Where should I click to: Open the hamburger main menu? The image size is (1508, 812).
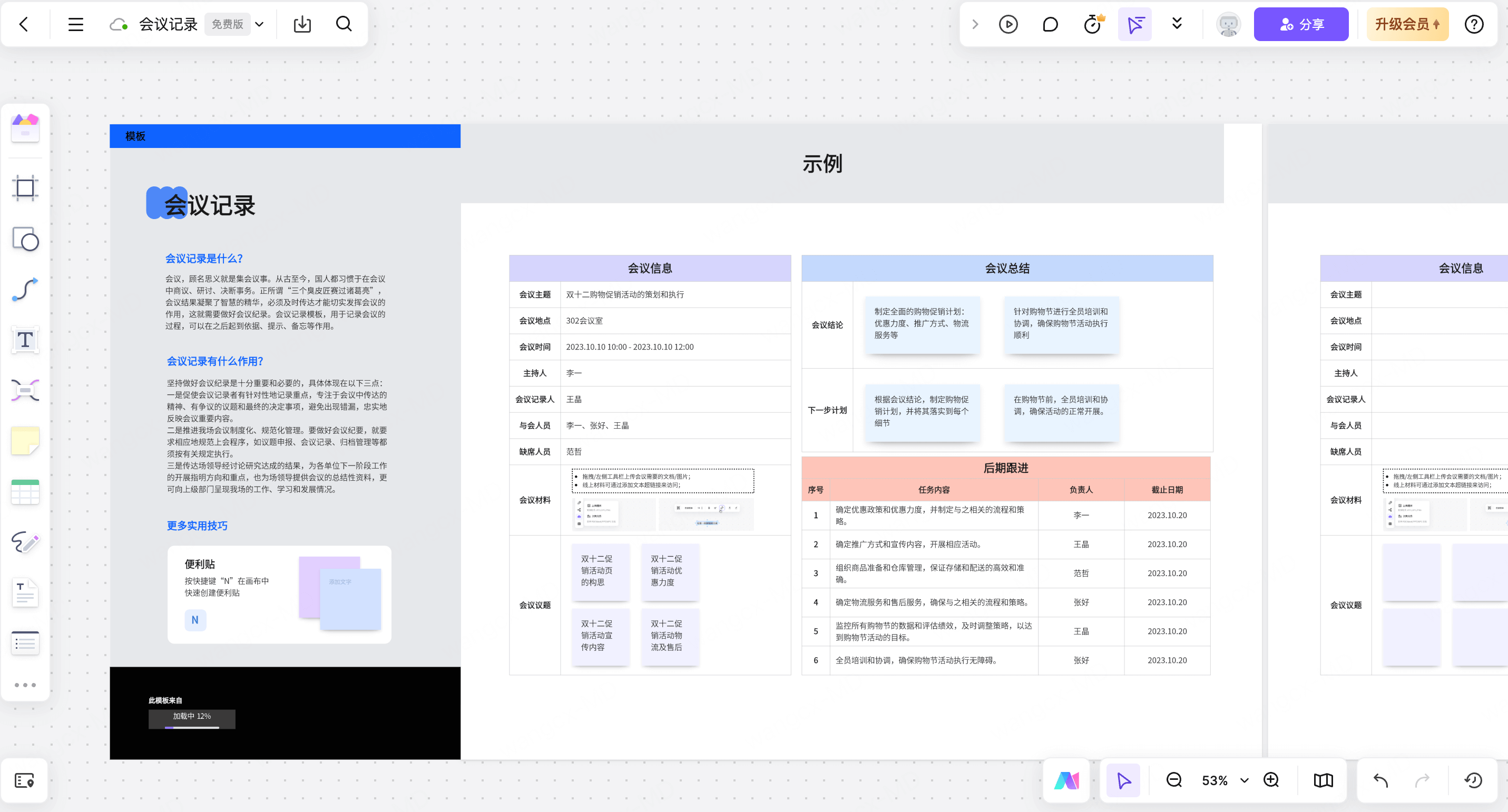click(x=75, y=25)
